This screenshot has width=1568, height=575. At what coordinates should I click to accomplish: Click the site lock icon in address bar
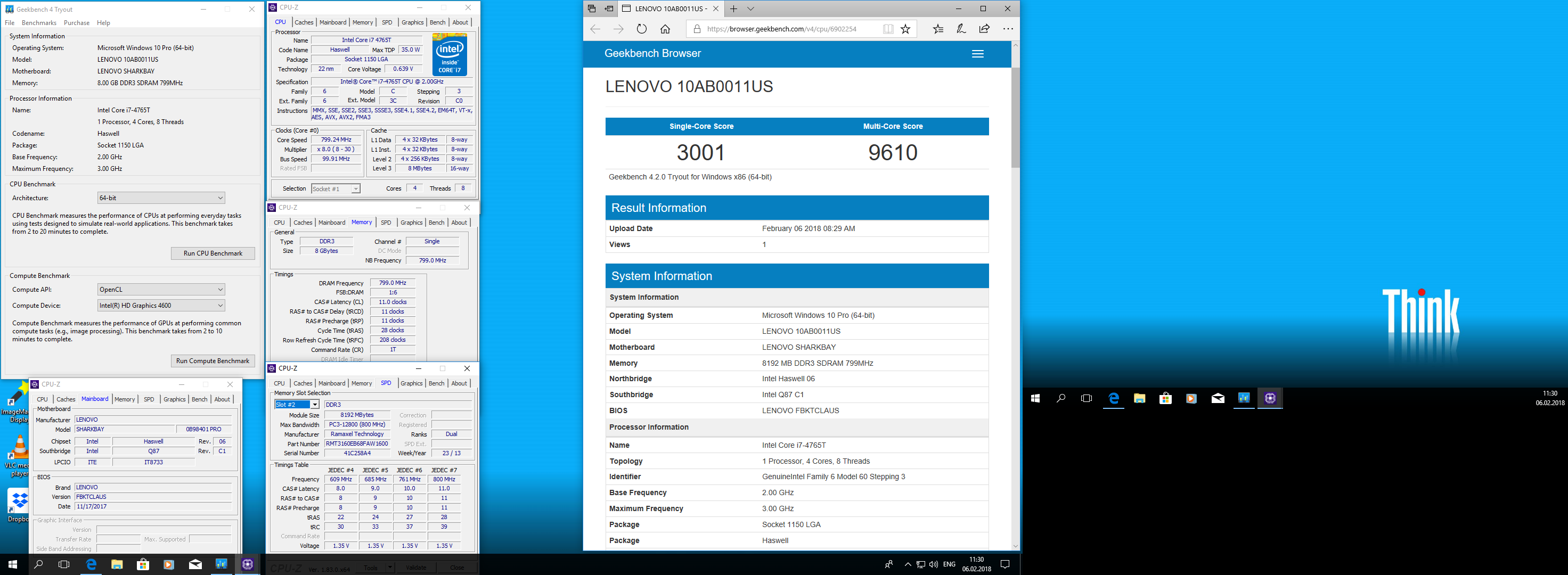pos(697,29)
